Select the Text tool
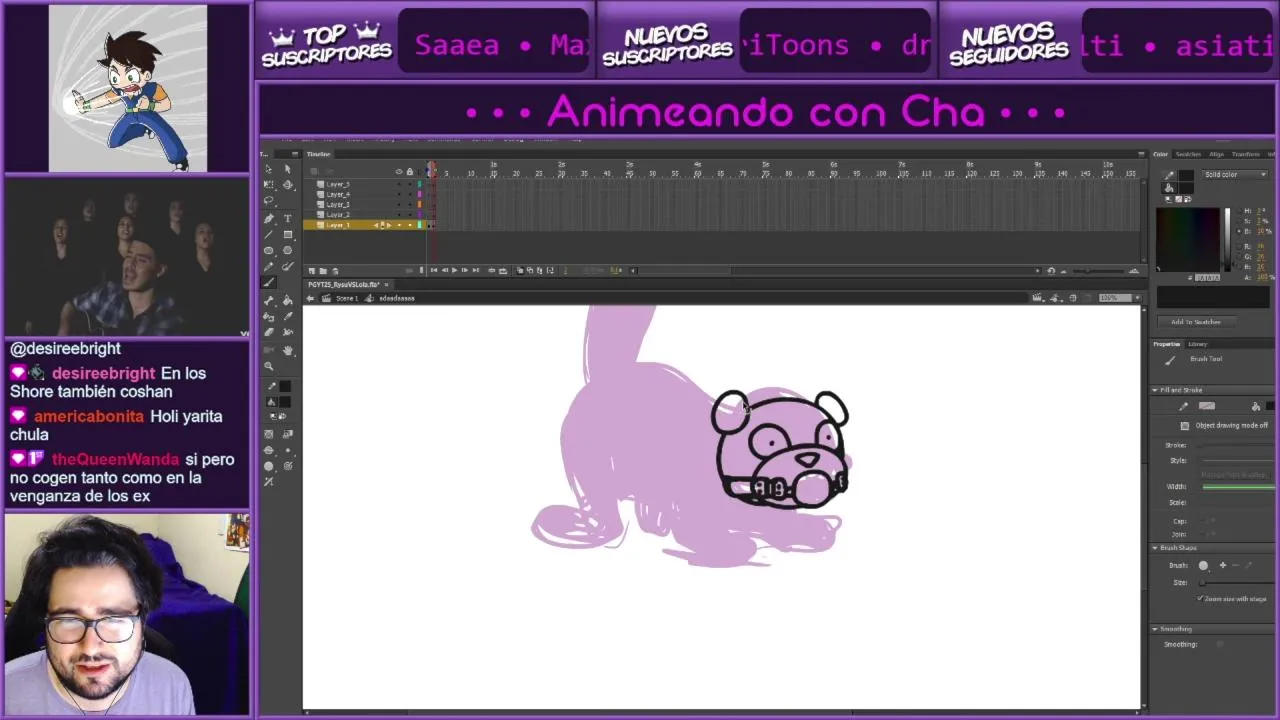Image resolution: width=1280 pixels, height=720 pixels. (288, 219)
